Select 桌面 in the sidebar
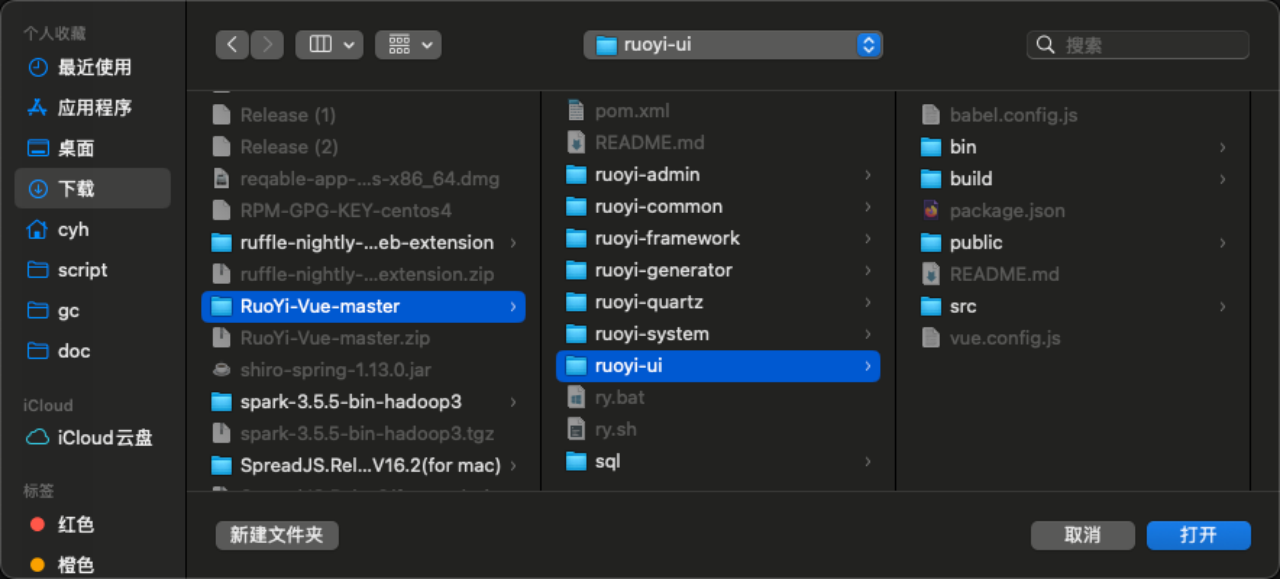The width and height of the screenshot is (1280, 579). [x=92, y=148]
